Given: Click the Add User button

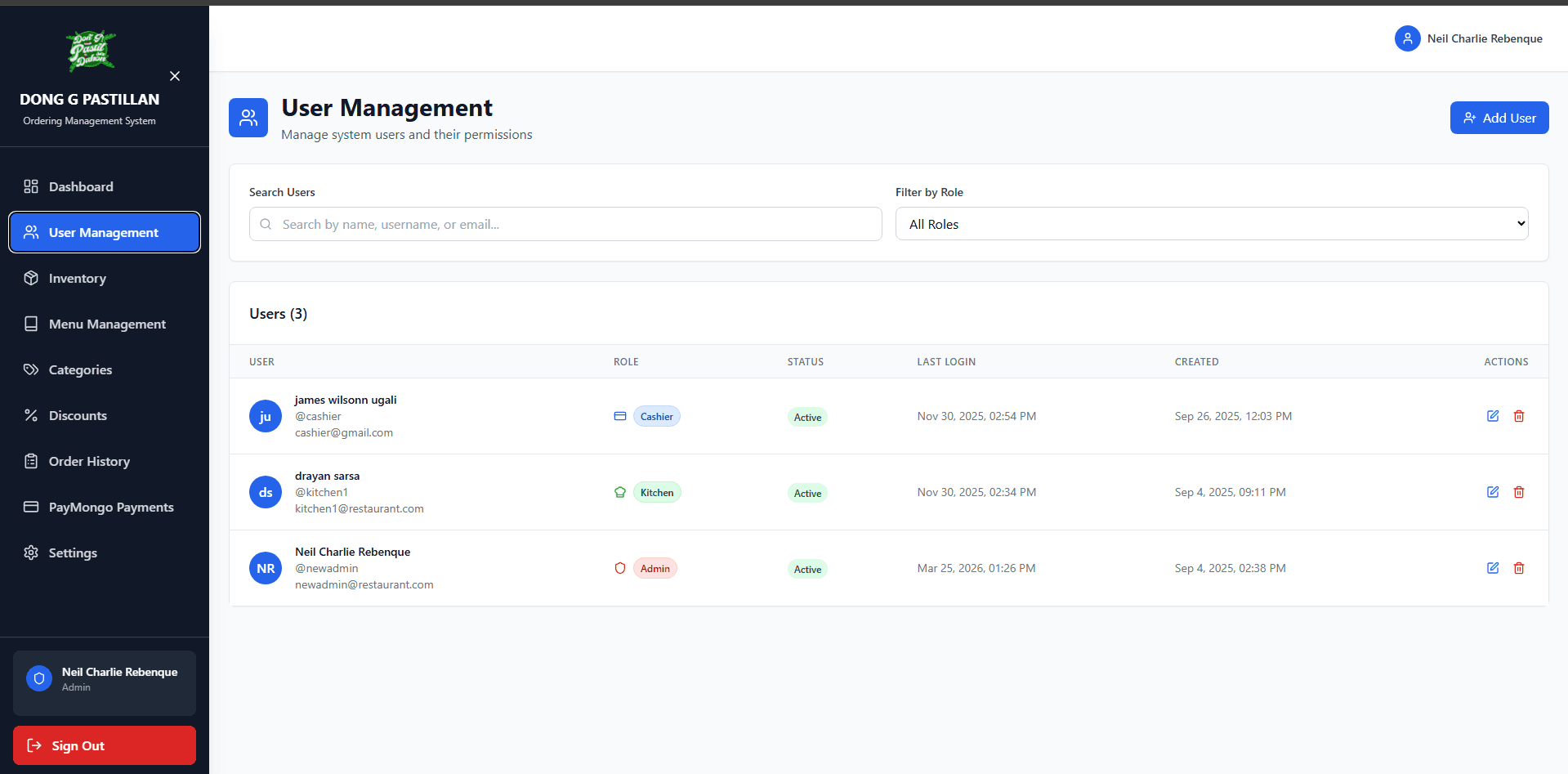Looking at the screenshot, I should (x=1499, y=118).
